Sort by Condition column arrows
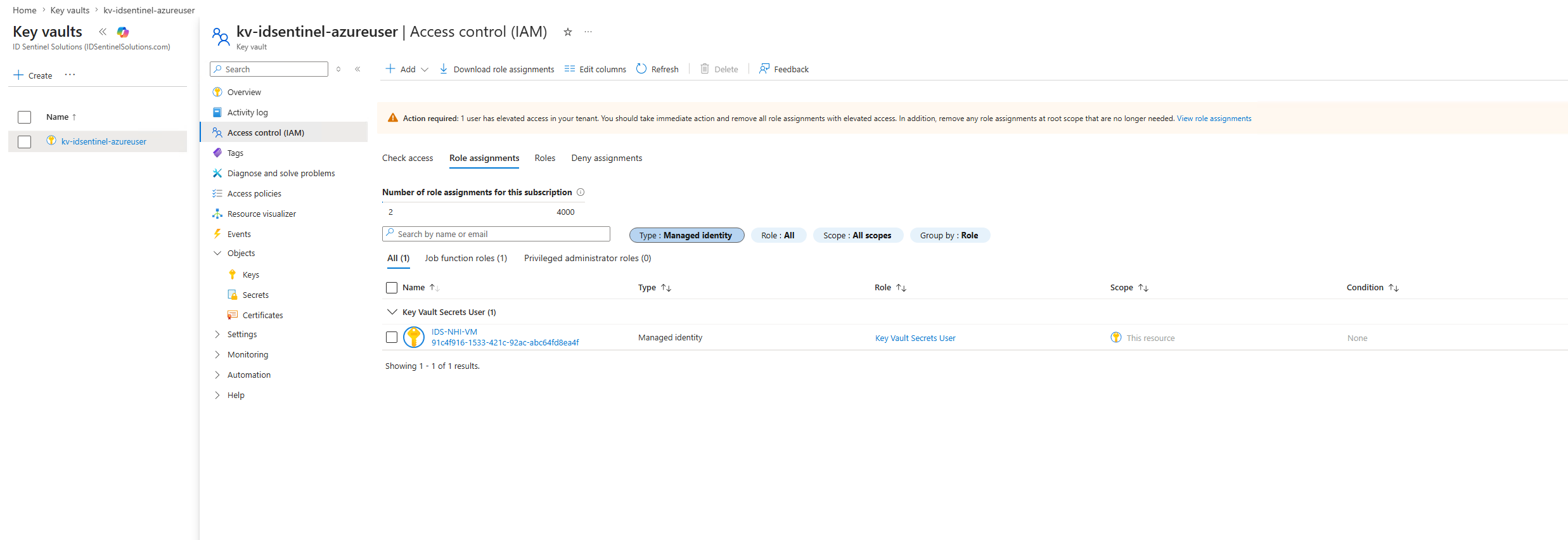1568x540 pixels. click(x=1394, y=288)
